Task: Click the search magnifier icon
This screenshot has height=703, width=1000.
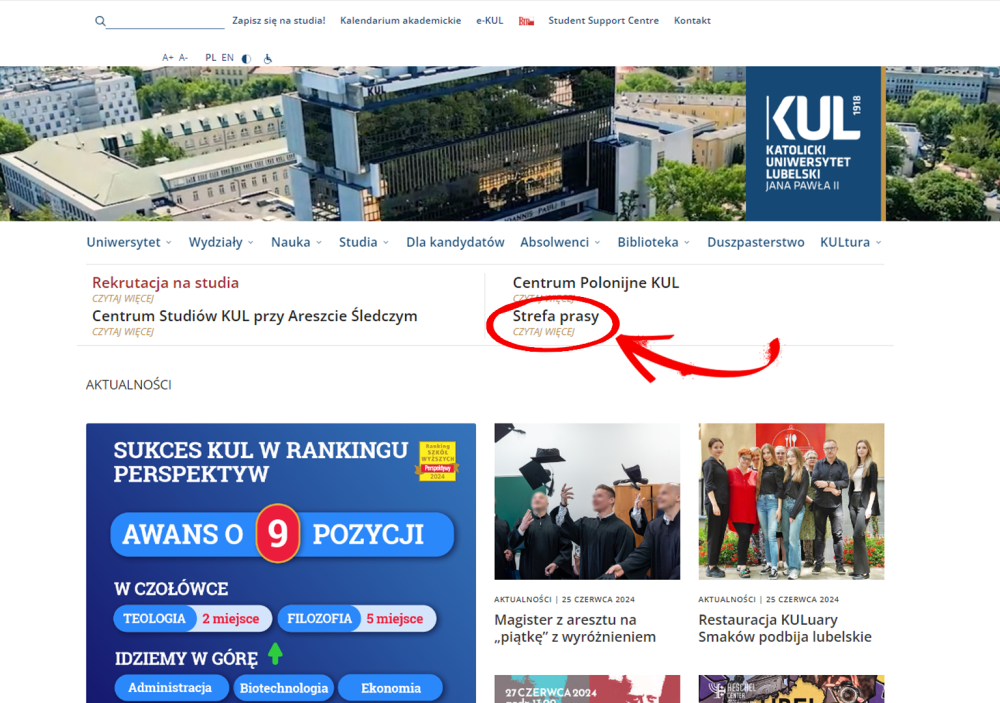Action: point(100,21)
